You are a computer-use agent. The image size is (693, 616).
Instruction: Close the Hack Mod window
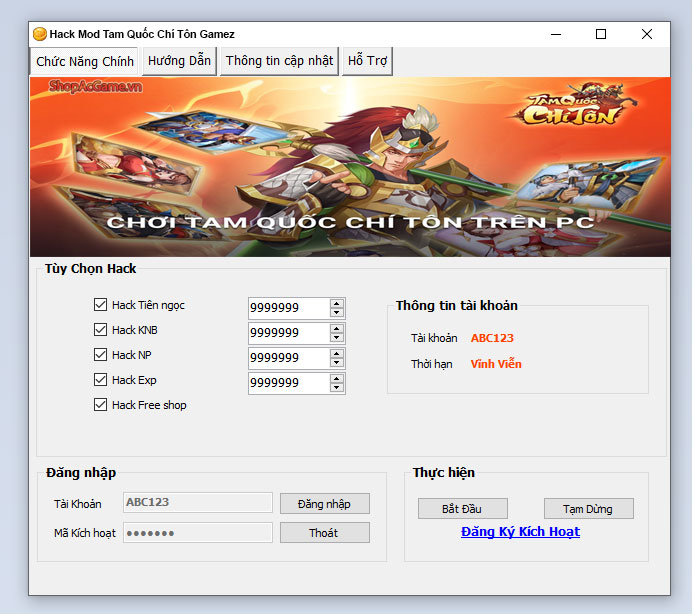click(x=647, y=34)
